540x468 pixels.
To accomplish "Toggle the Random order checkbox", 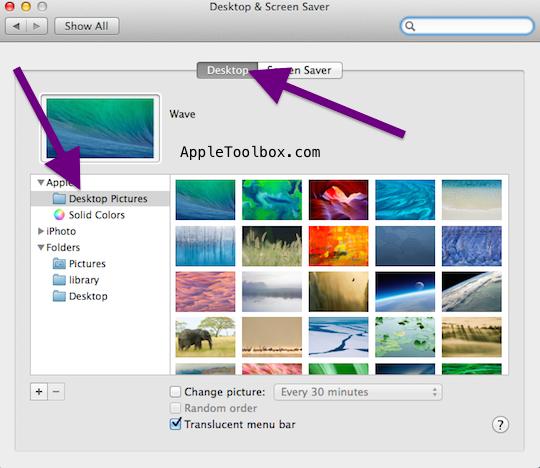I will click(175, 408).
